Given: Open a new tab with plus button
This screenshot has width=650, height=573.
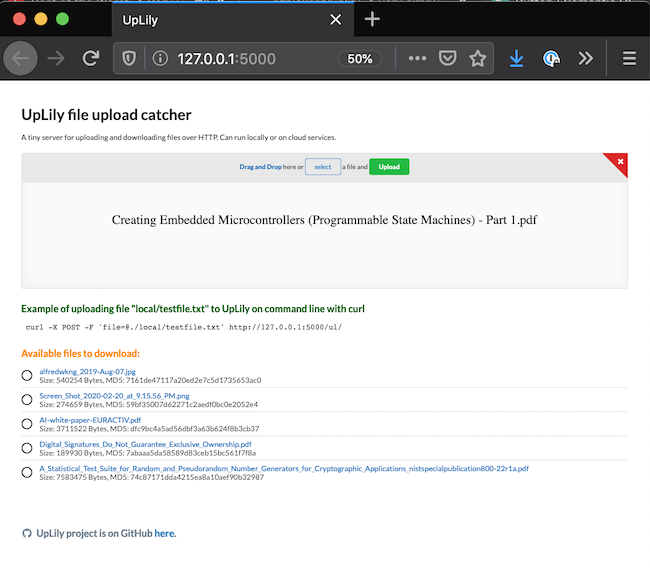Looking at the screenshot, I should 372,19.
